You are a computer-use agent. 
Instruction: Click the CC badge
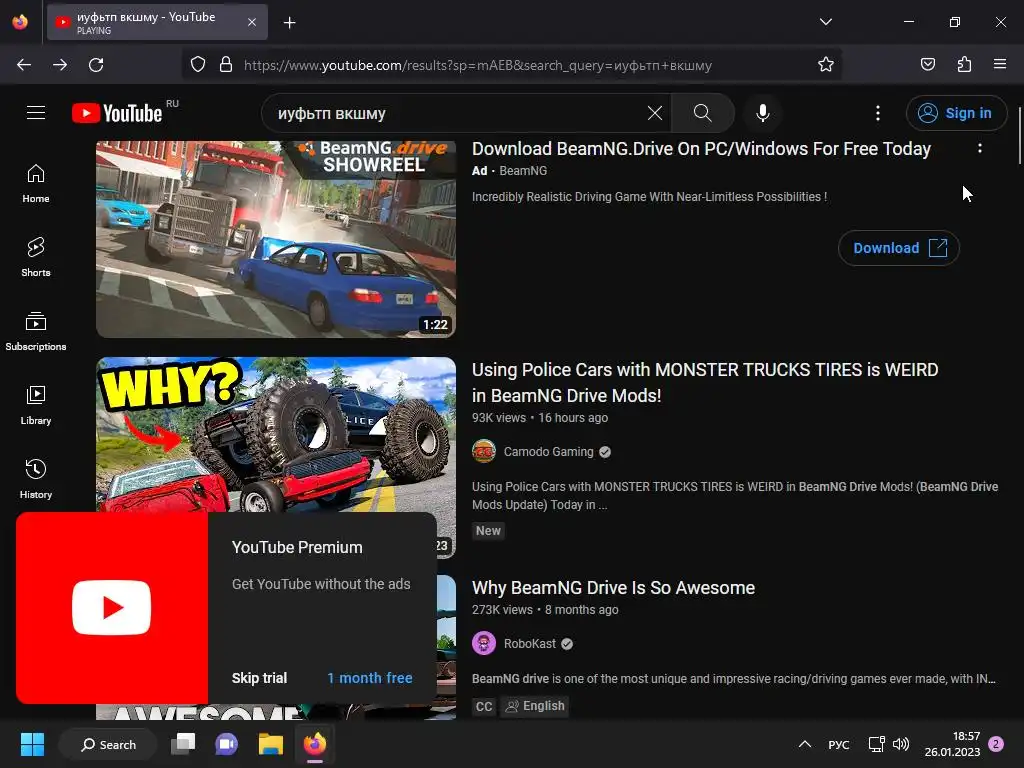pyautogui.click(x=484, y=706)
